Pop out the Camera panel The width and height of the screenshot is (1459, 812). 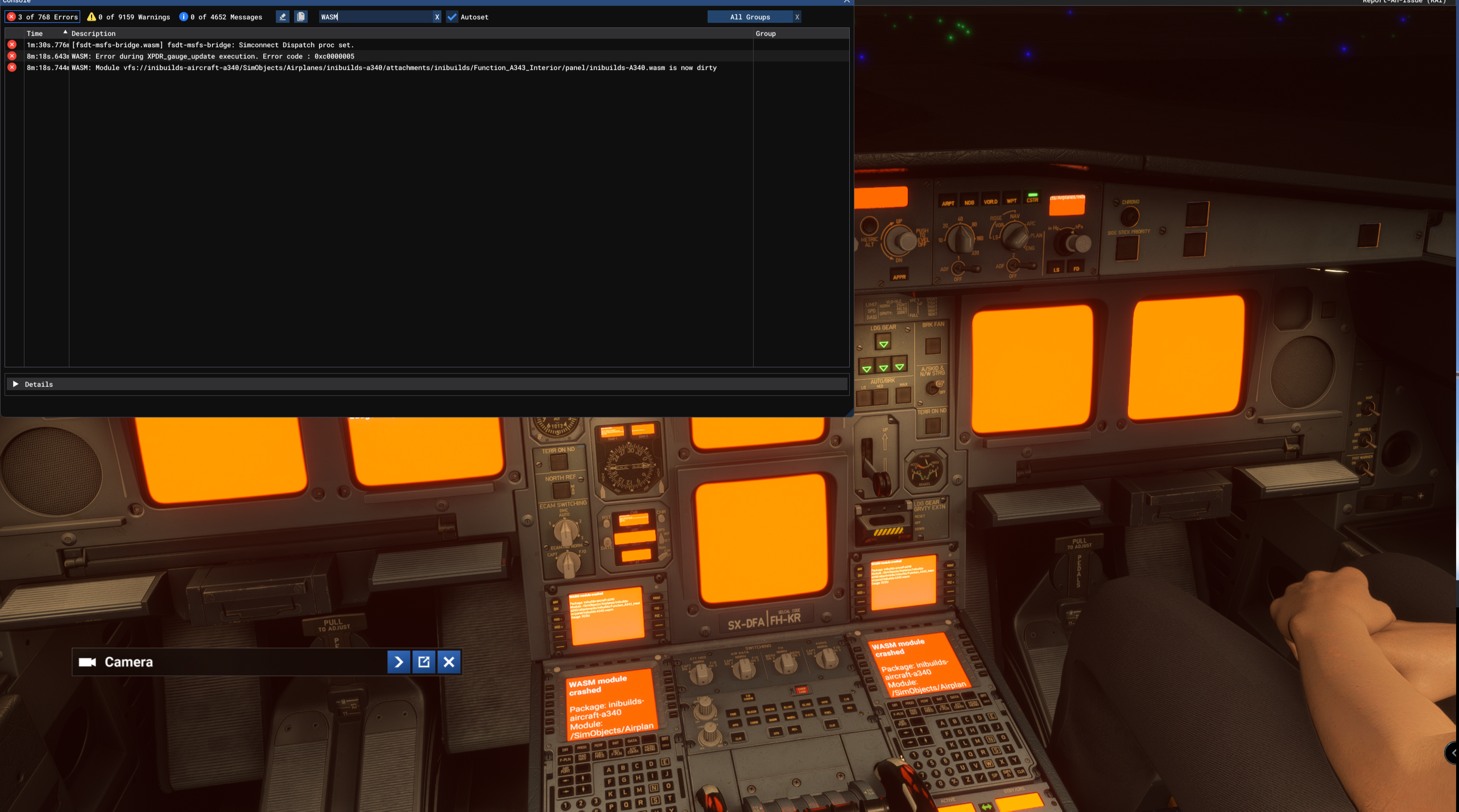click(x=424, y=662)
